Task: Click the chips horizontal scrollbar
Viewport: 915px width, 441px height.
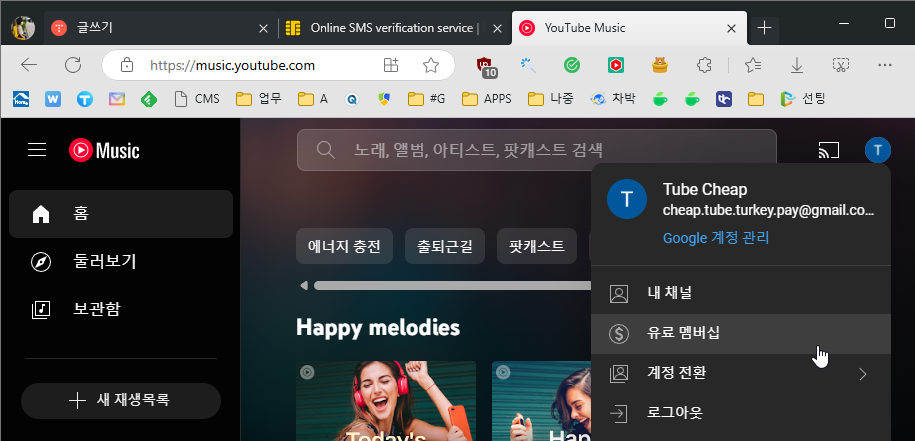Action: pos(452,285)
